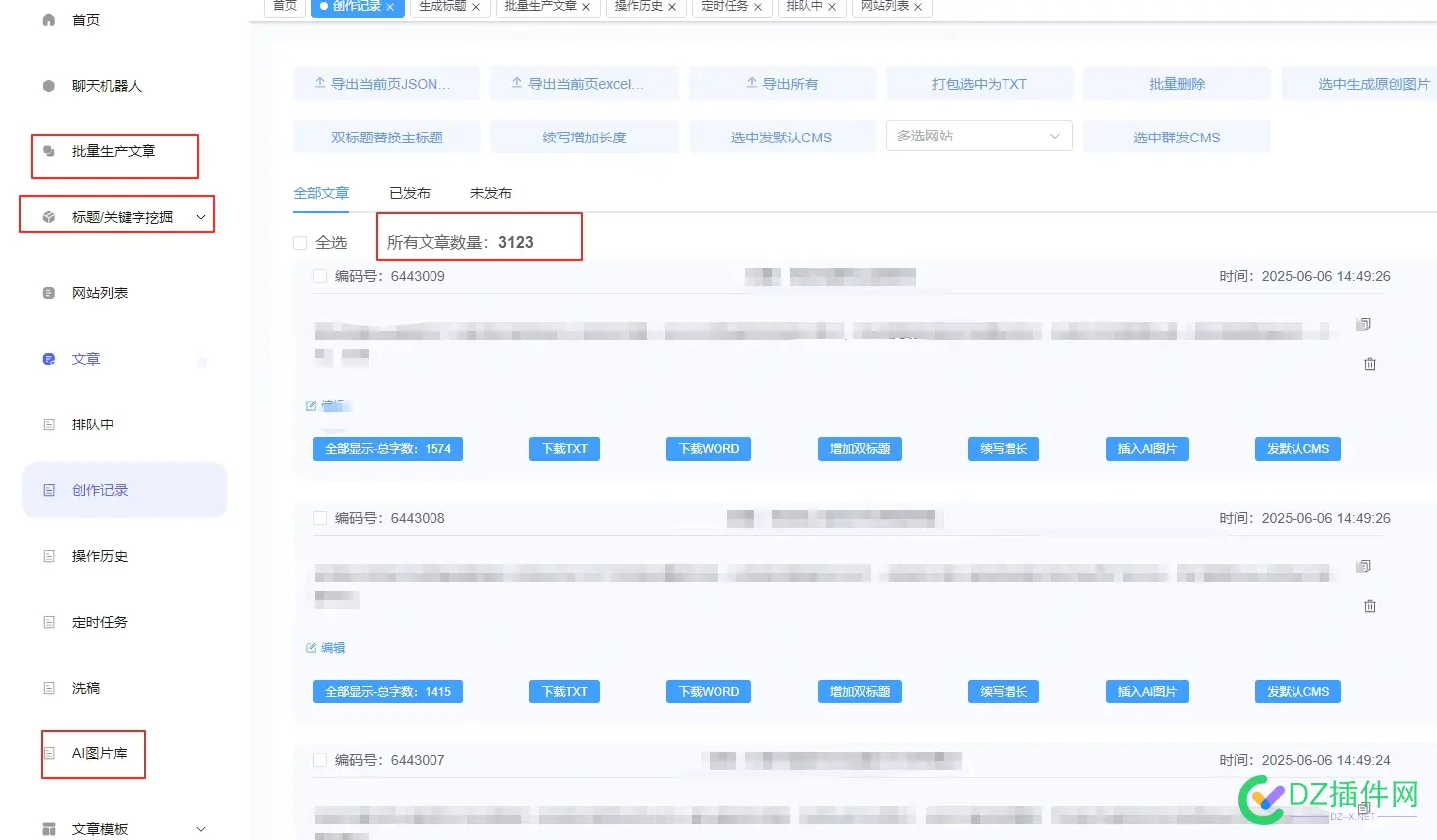This screenshot has width=1437, height=840.
Task: Switch to the 全部文章 tab
Action: [321, 193]
